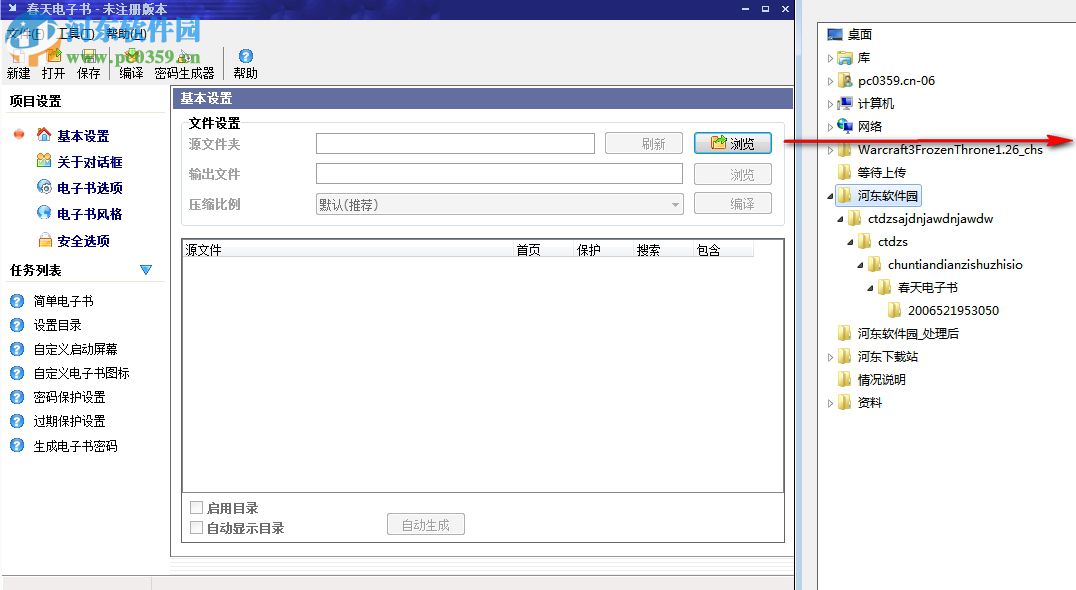Screen dimensions: 1076x590
Task: Toggle the 自动显示目录 checkbox
Action: [x=196, y=528]
